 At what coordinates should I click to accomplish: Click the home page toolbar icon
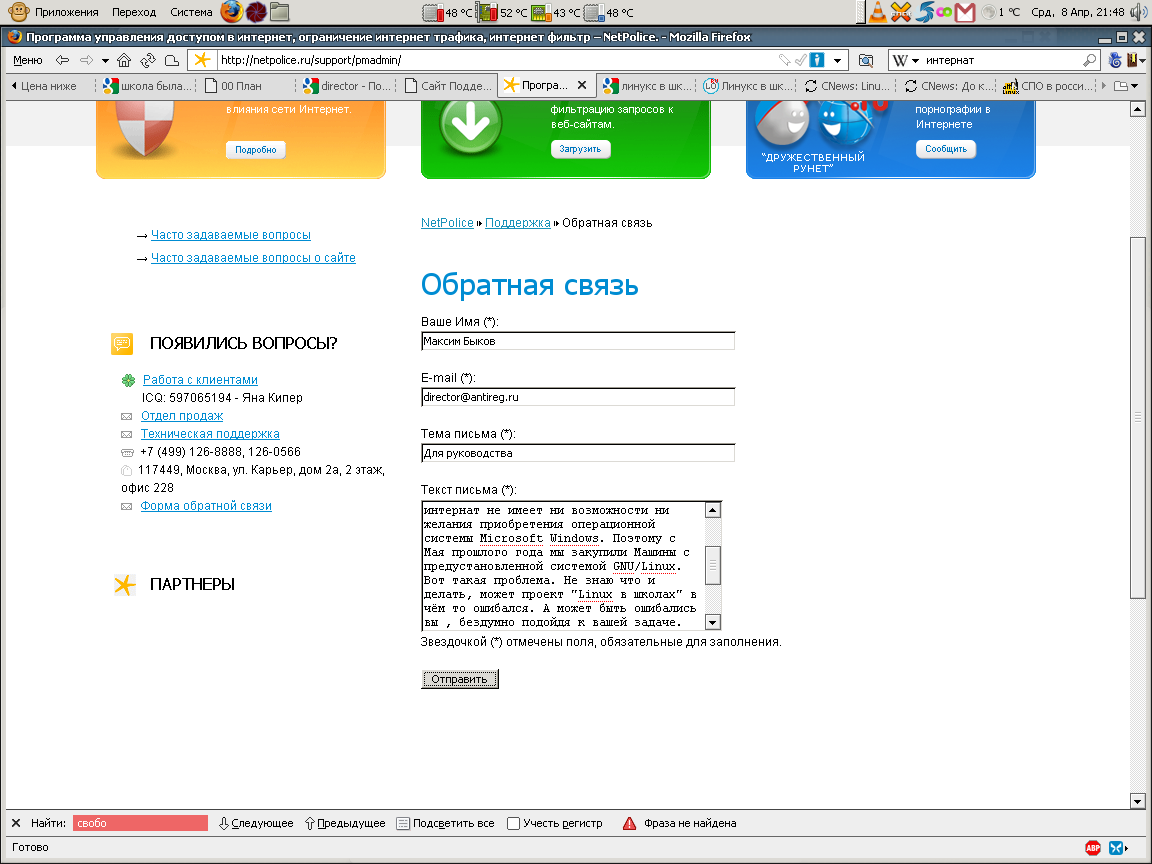pos(124,60)
